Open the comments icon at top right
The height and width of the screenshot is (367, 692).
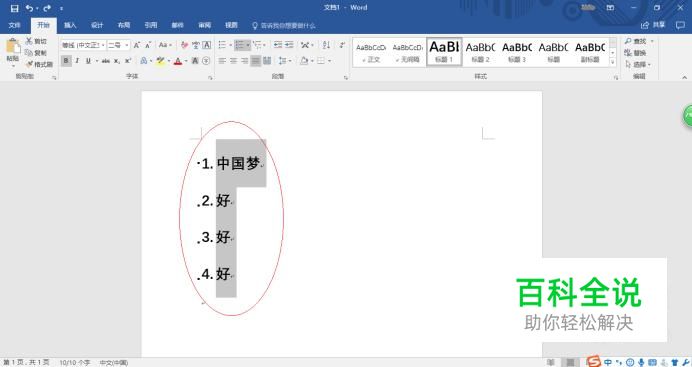(680, 25)
